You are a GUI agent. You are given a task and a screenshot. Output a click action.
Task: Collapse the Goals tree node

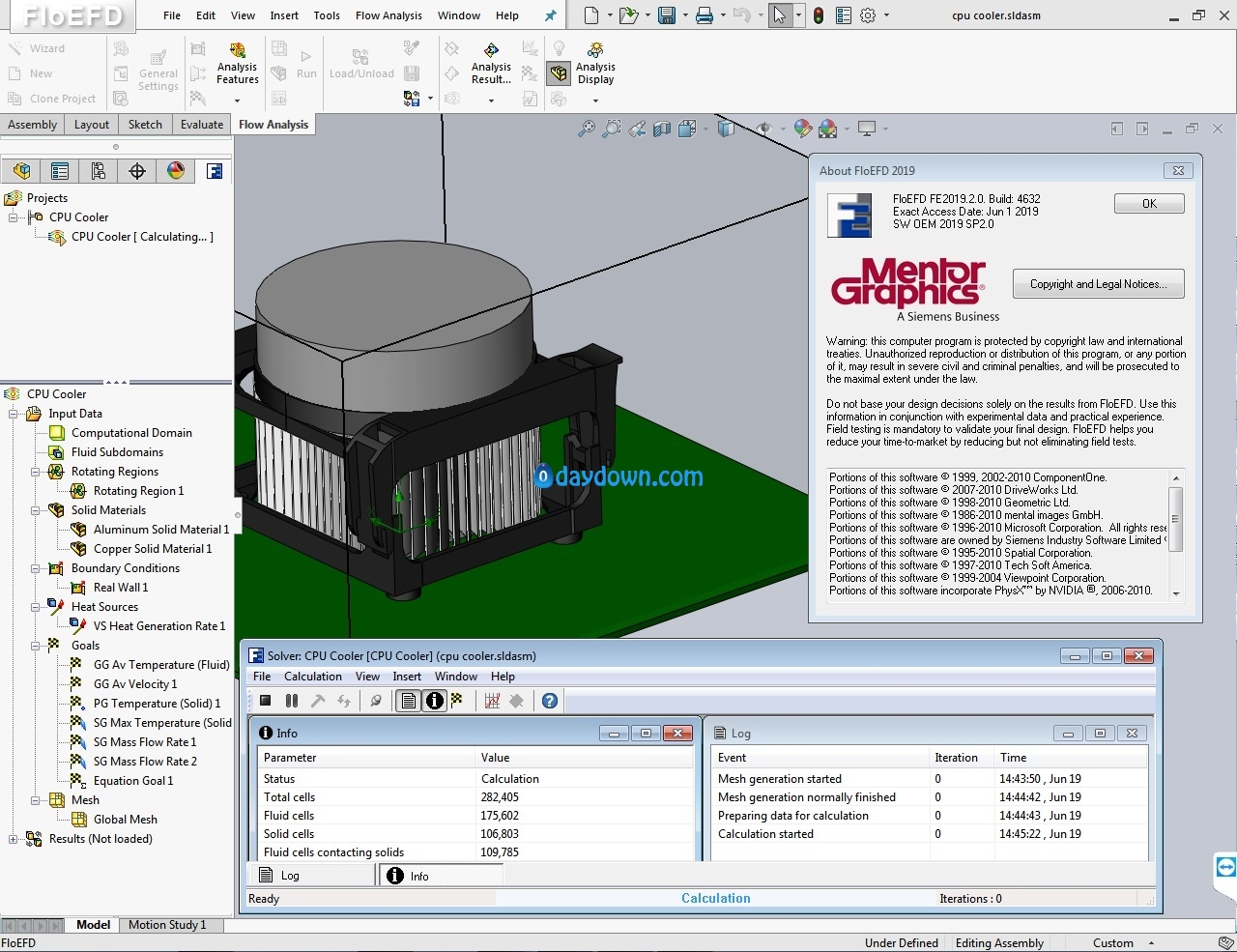[36, 646]
